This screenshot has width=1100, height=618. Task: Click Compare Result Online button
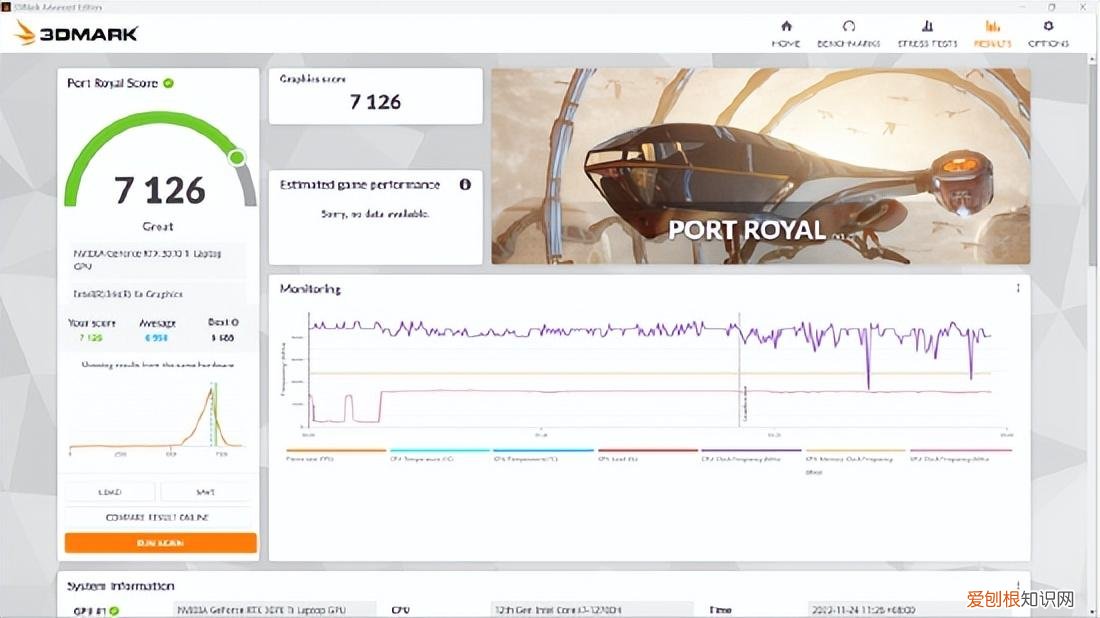click(x=160, y=517)
